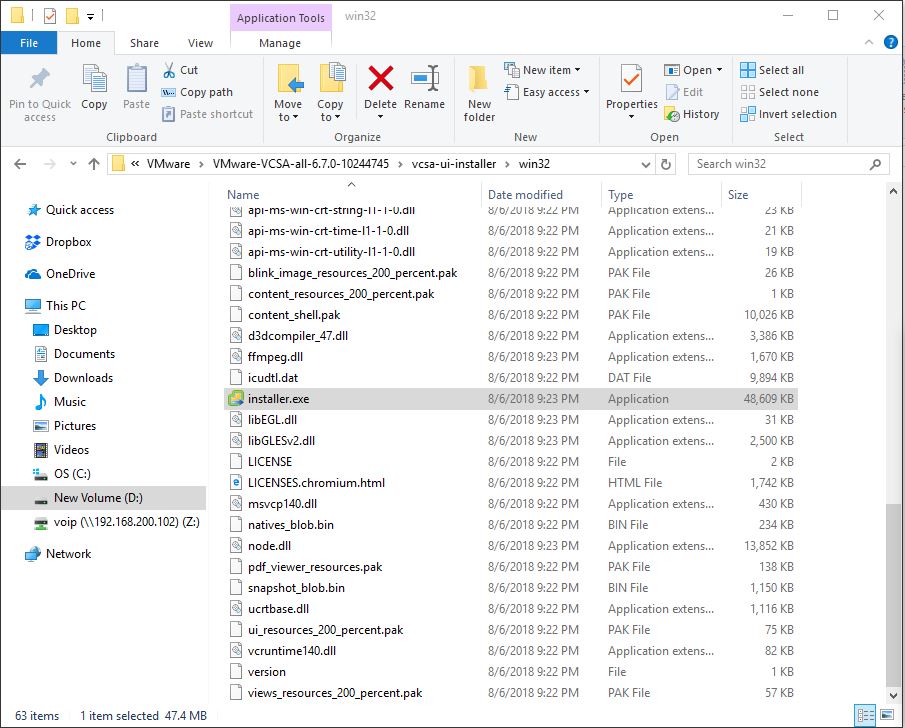905x728 pixels.
Task: Click the Search win32 input field
Action: tap(778, 164)
